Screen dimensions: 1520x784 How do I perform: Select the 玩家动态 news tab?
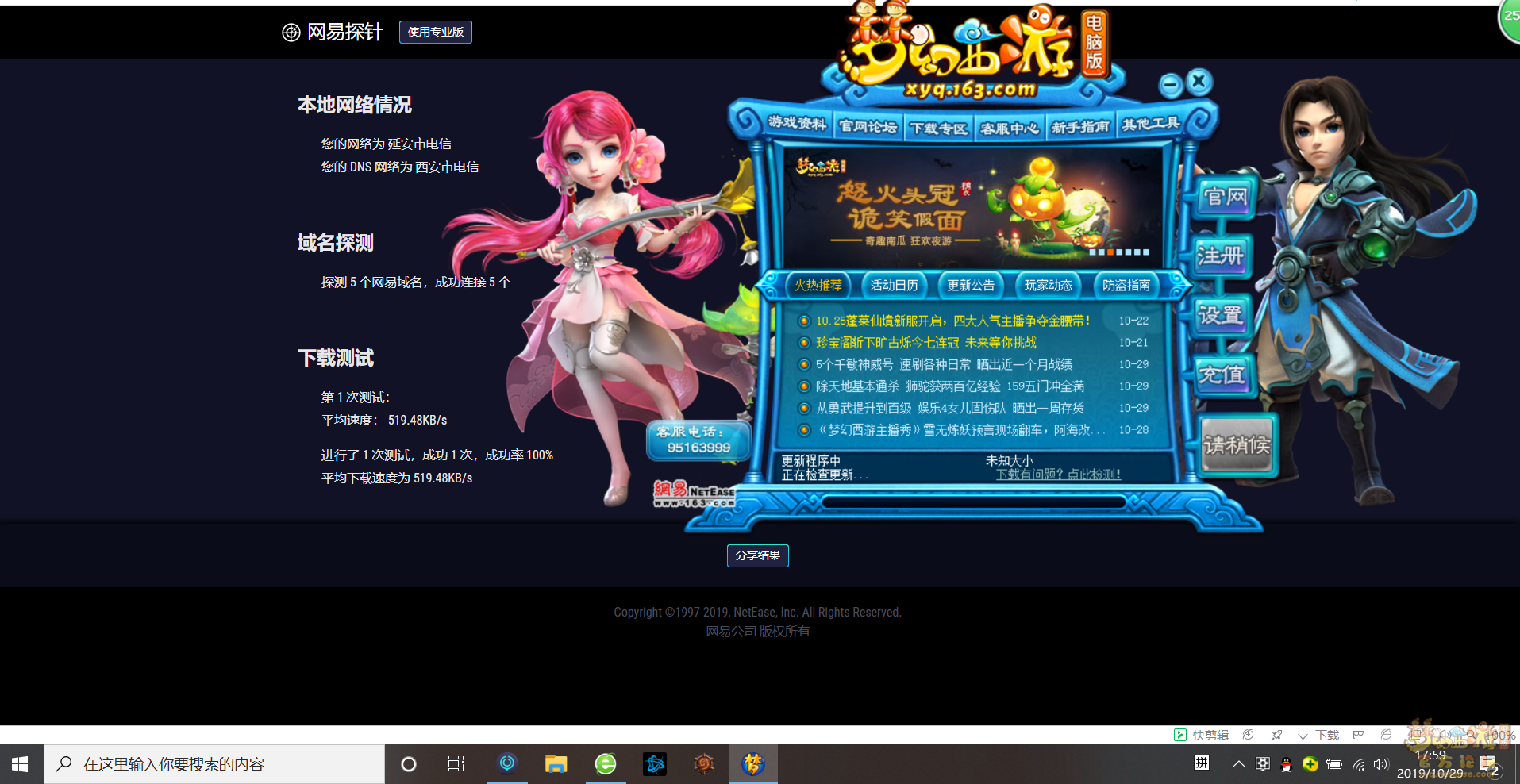1048,285
